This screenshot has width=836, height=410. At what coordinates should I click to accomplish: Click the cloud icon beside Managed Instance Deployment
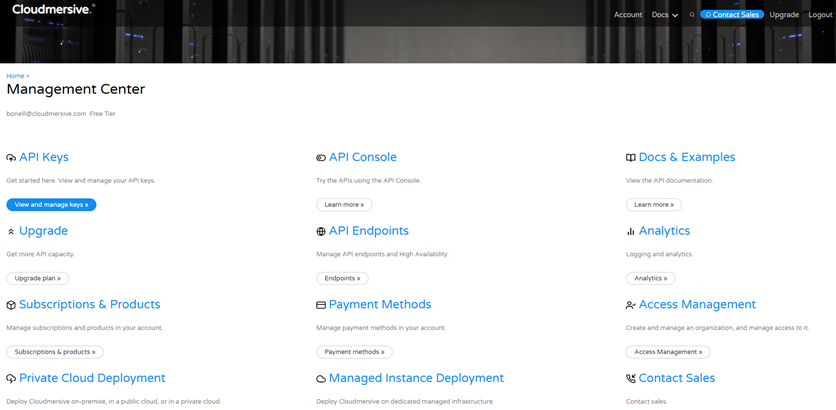pyautogui.click(x=321, y=379)
